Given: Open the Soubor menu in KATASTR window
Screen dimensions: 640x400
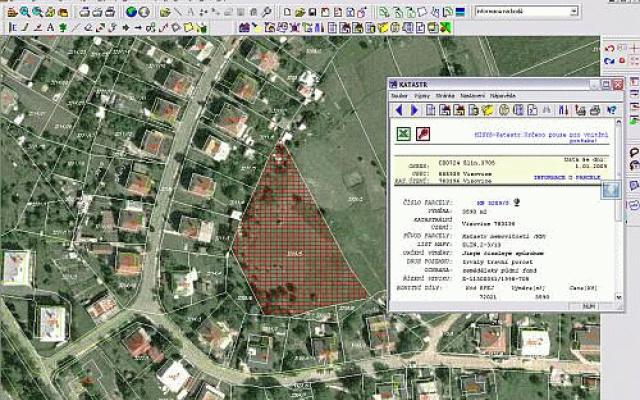Looking at the screenshot, I should pyautogui.click(x=399, y=96).
